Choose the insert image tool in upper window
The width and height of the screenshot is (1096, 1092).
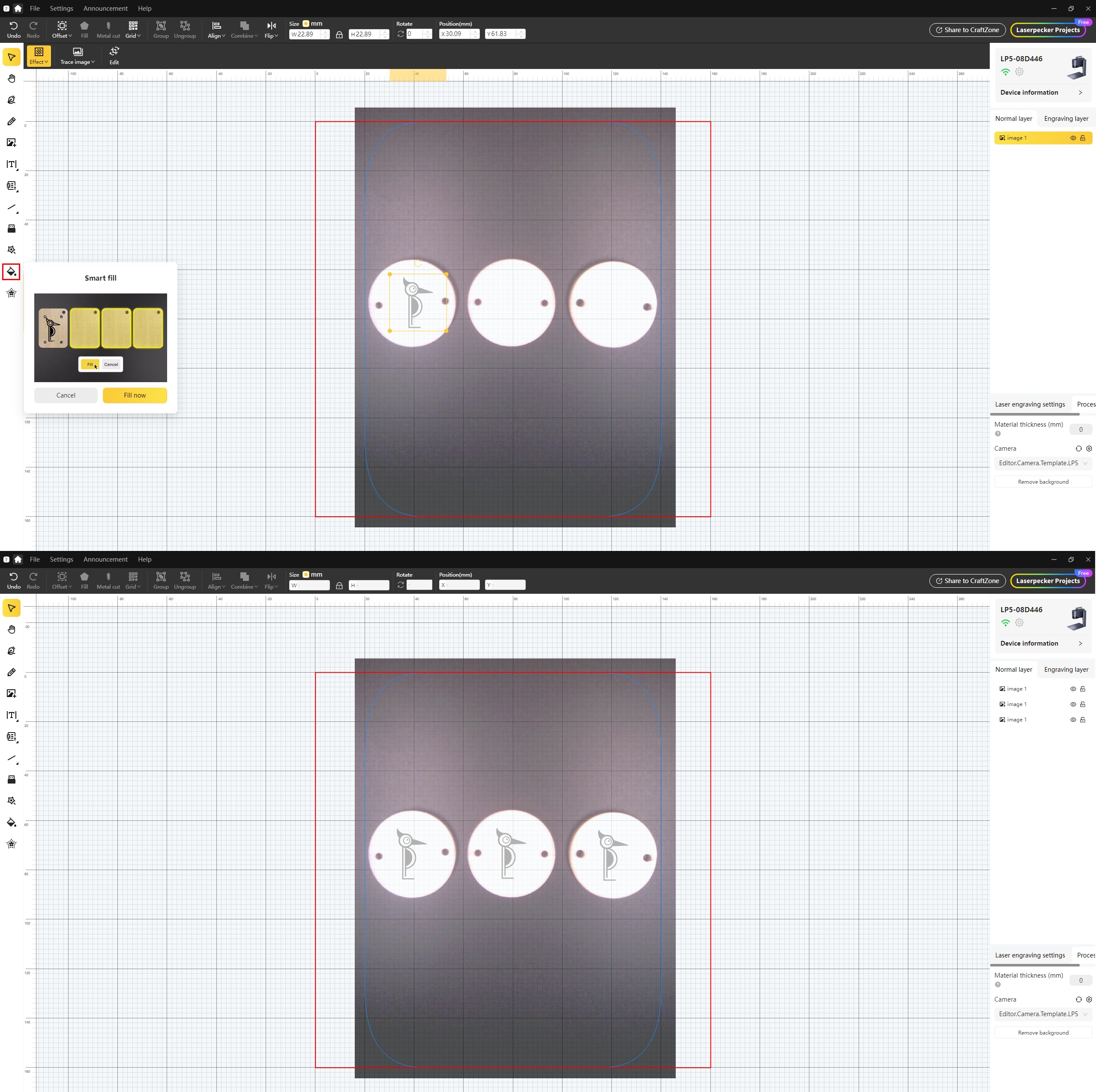[x=11, y=142]
